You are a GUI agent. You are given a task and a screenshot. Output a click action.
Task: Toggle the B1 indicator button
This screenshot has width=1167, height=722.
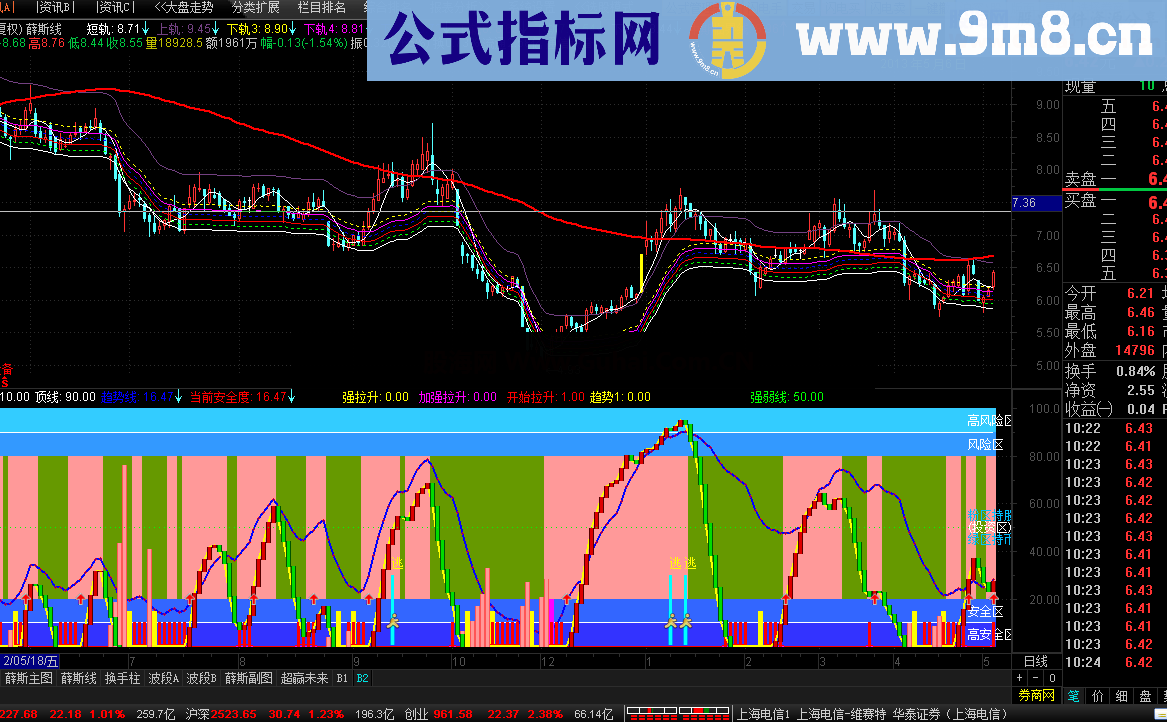(x=342, y=677)
